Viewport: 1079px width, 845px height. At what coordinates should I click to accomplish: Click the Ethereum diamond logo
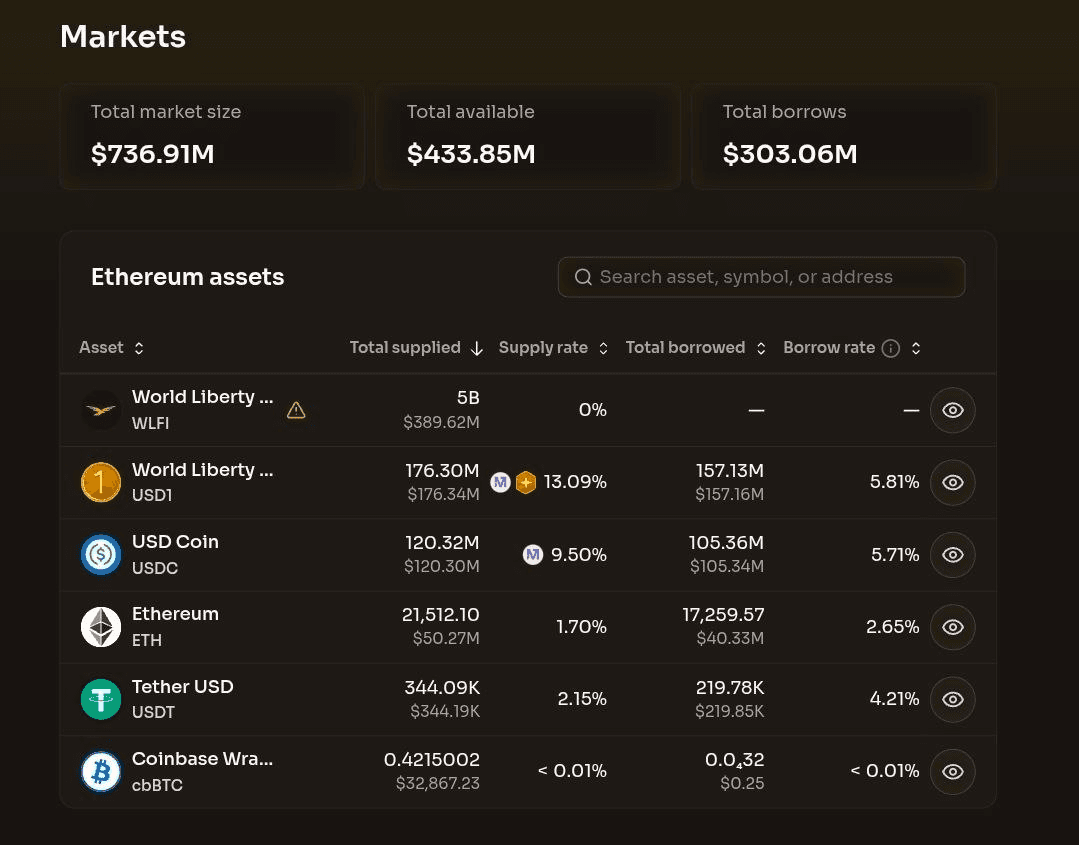pyautogui.click(x=101, y=627)
